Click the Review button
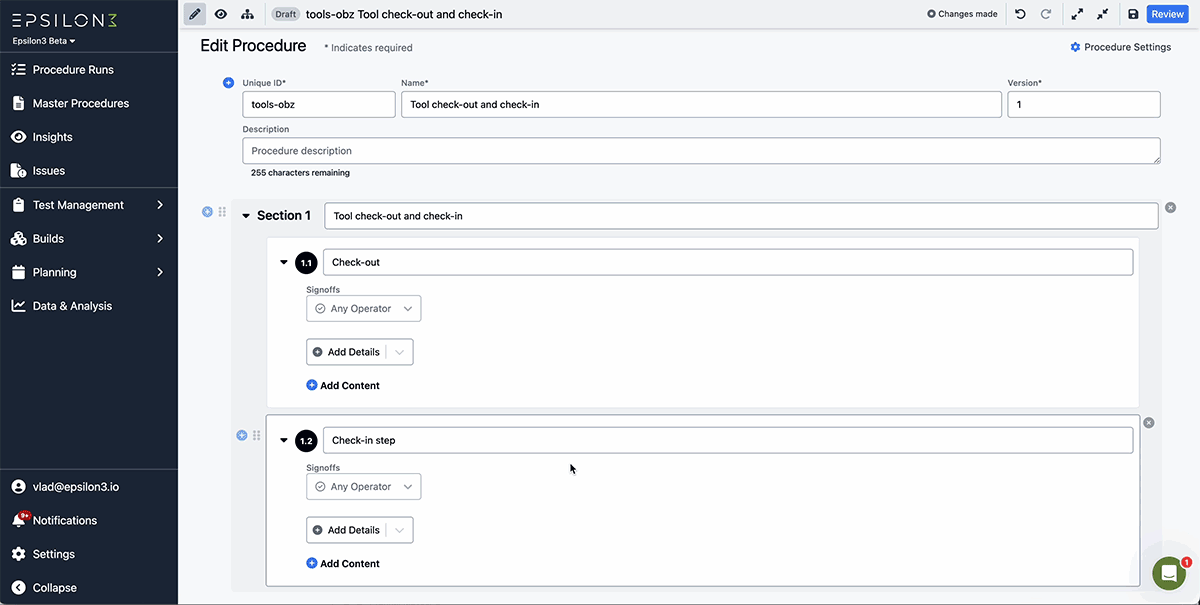Viewport: 1200px width, 605px height. click(1167, 14)
